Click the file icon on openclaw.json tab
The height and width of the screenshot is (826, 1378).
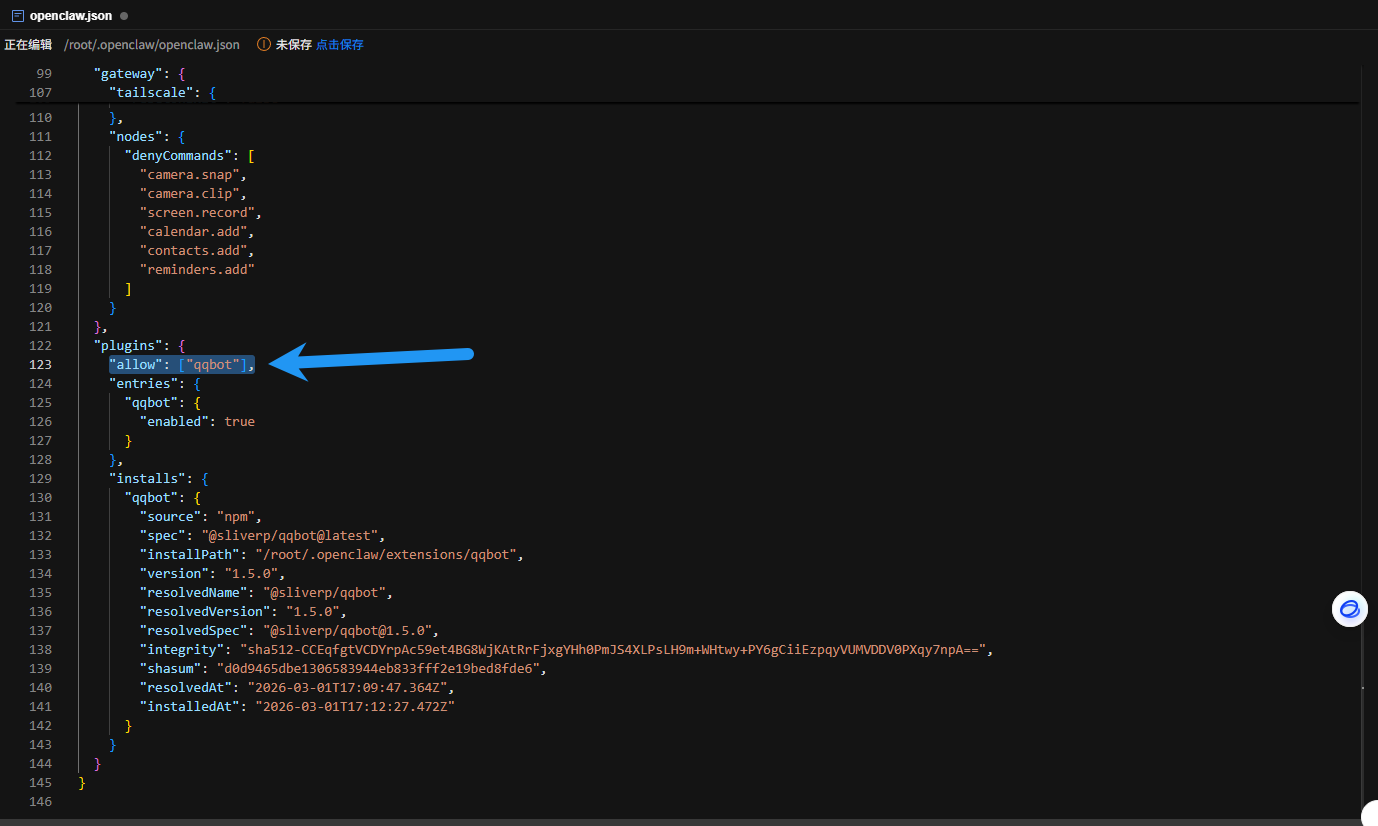[x=18, y=16]
